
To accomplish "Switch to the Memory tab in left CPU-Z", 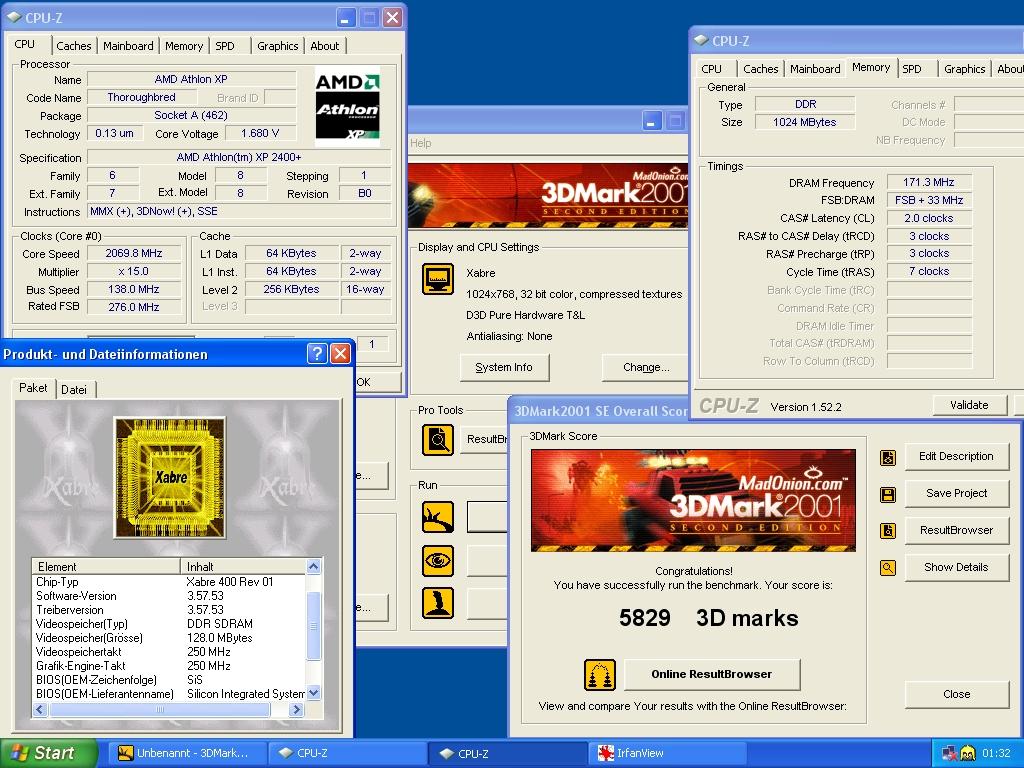I will point(184,46).
